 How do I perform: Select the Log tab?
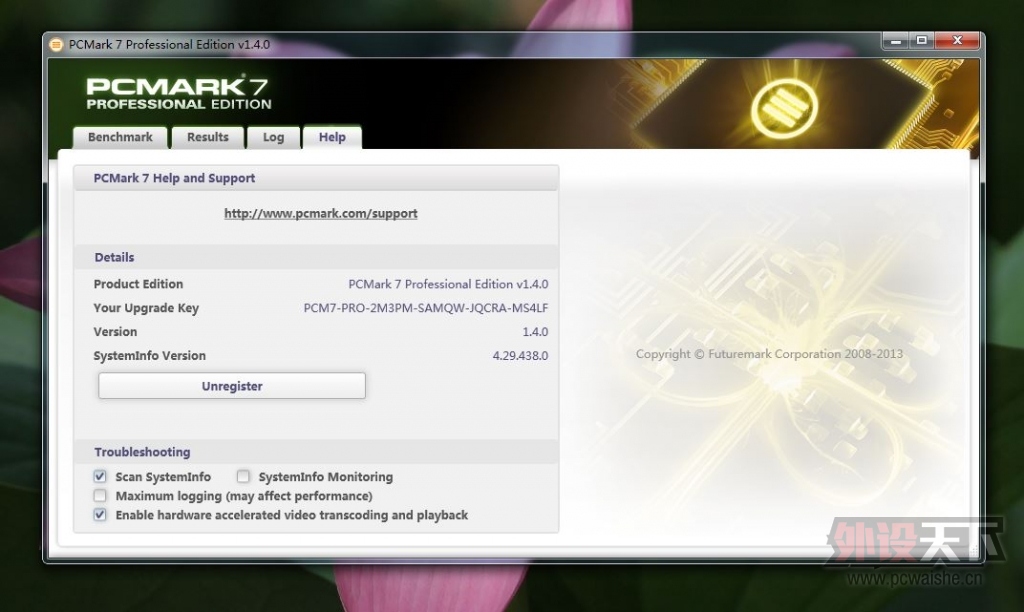click(274, 137)
